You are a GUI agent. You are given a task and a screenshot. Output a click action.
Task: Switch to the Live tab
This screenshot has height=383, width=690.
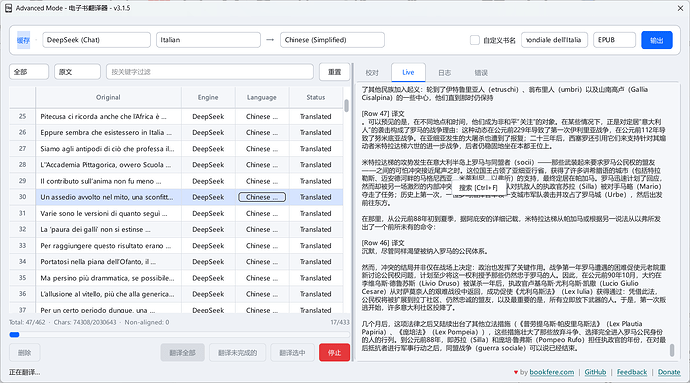click(408, 72)
